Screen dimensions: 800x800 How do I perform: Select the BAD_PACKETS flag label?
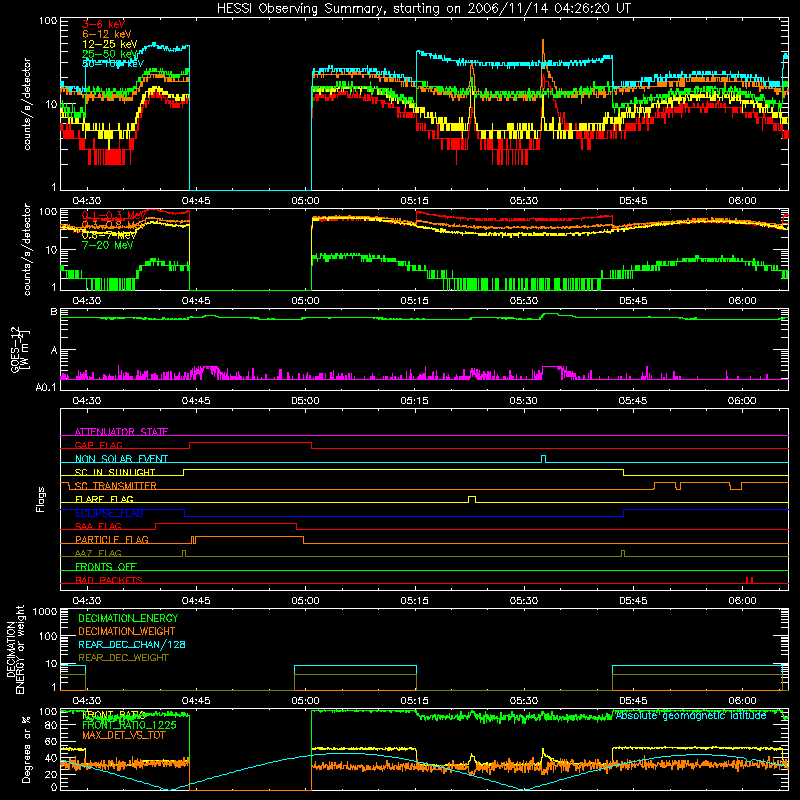(109, 580)
